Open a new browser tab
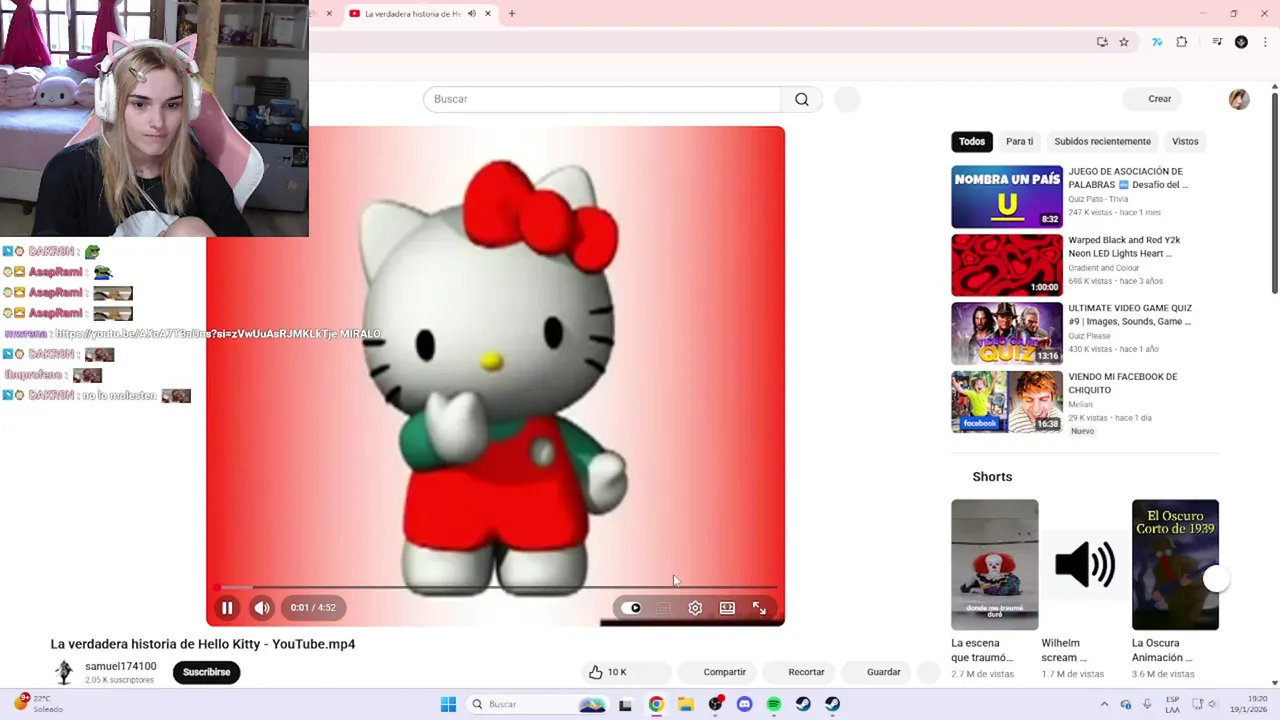The image size is (1280, 720). (x=512, y=14)
